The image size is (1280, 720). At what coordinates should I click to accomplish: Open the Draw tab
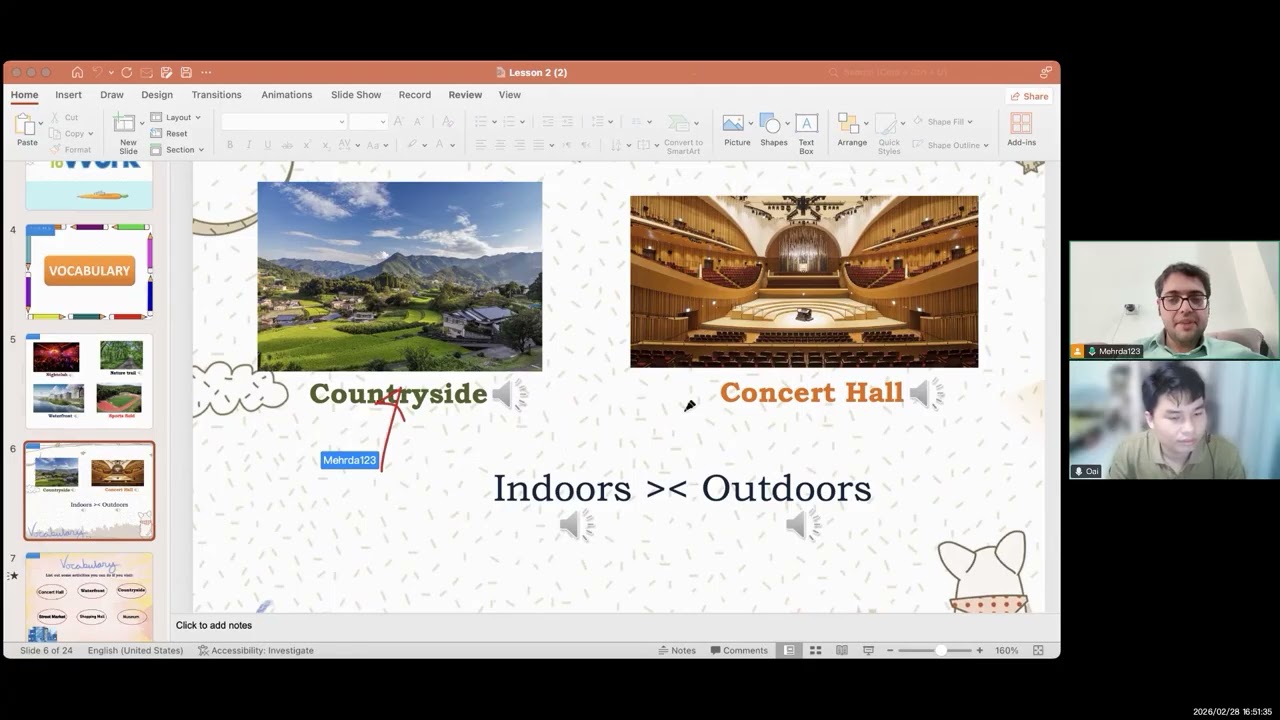click(112, 95)
